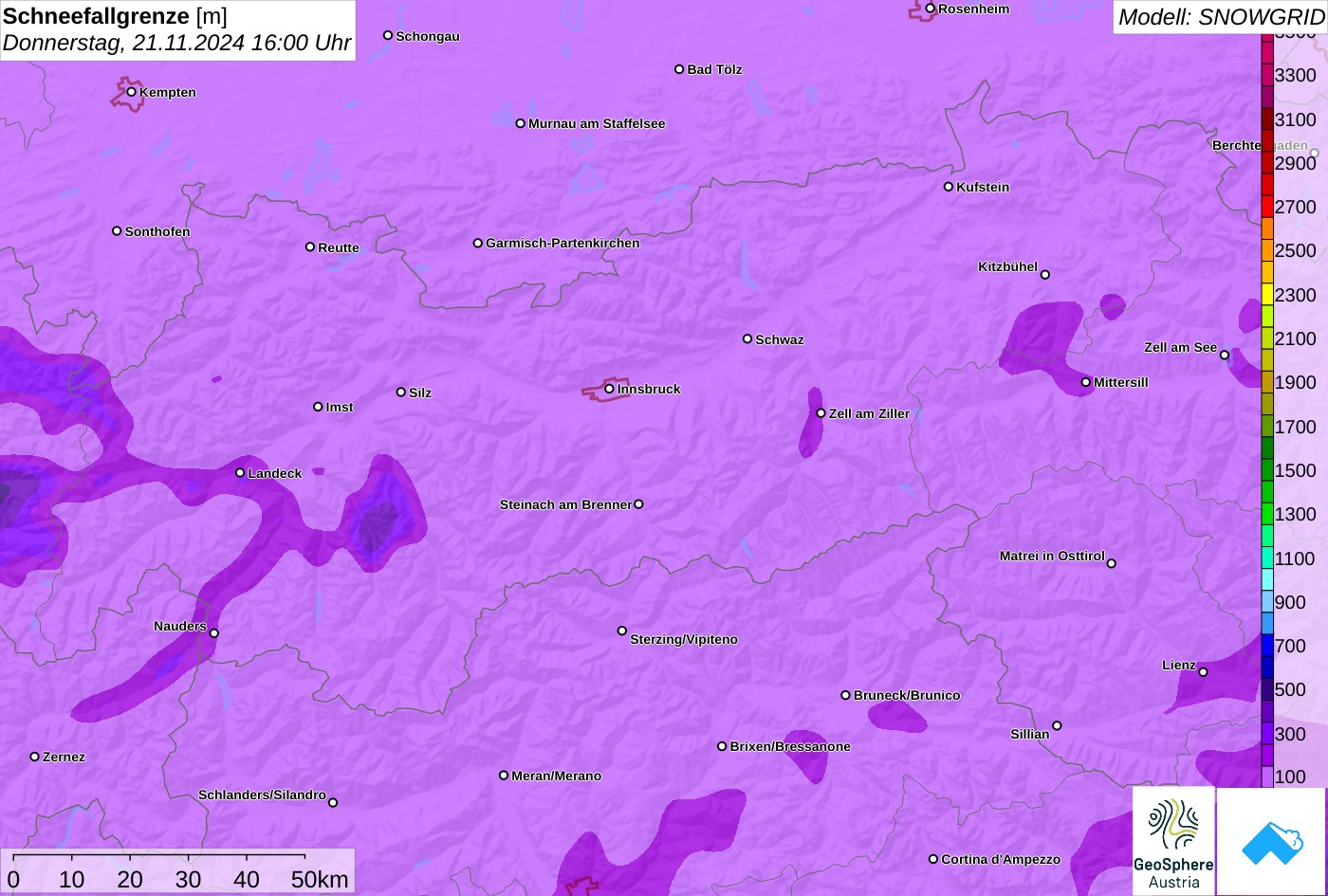This screenshot has width=1328, height=896.
Task: Select the Reutte location dot
Action: 309,247
